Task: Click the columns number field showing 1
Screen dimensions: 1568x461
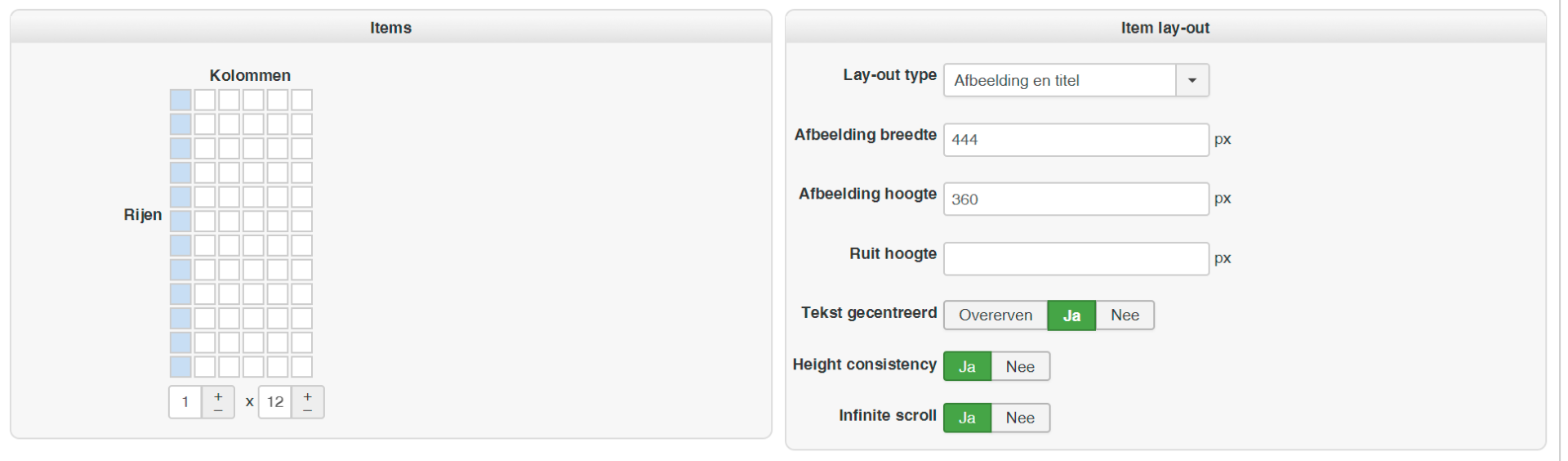Action: click(x=185, y=402)
